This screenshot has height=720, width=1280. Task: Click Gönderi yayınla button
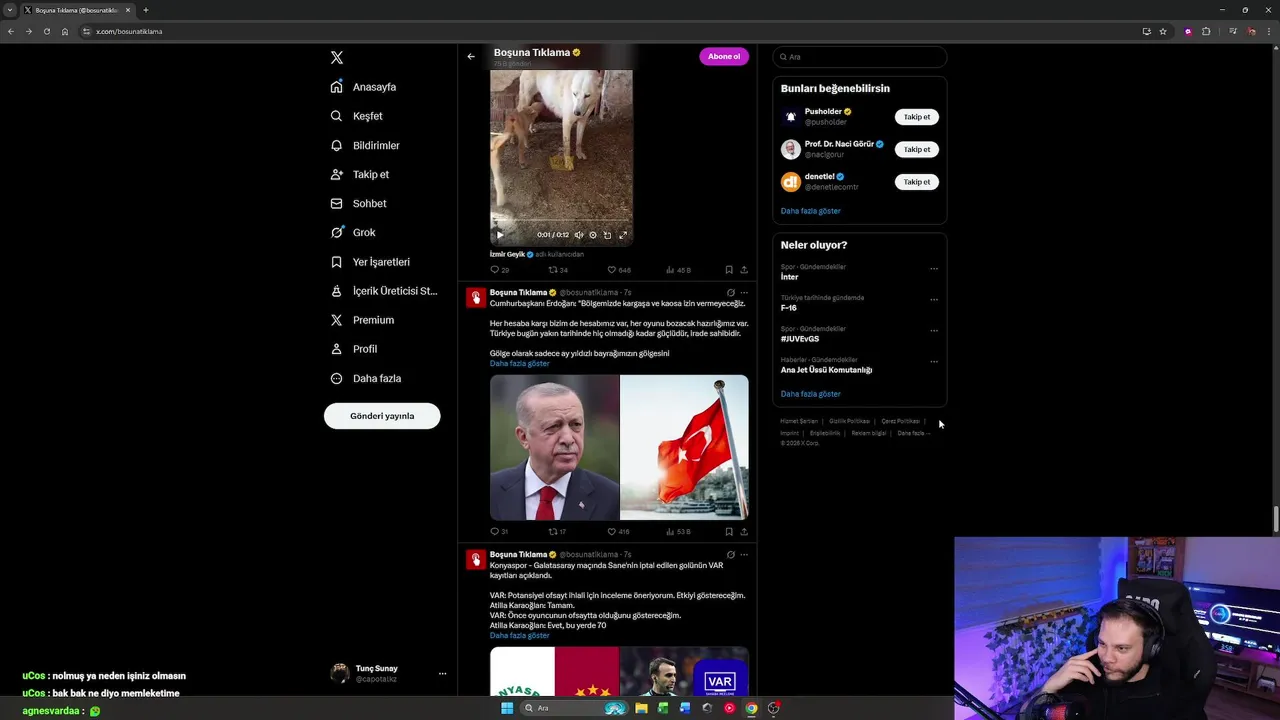tap(382, 416)
